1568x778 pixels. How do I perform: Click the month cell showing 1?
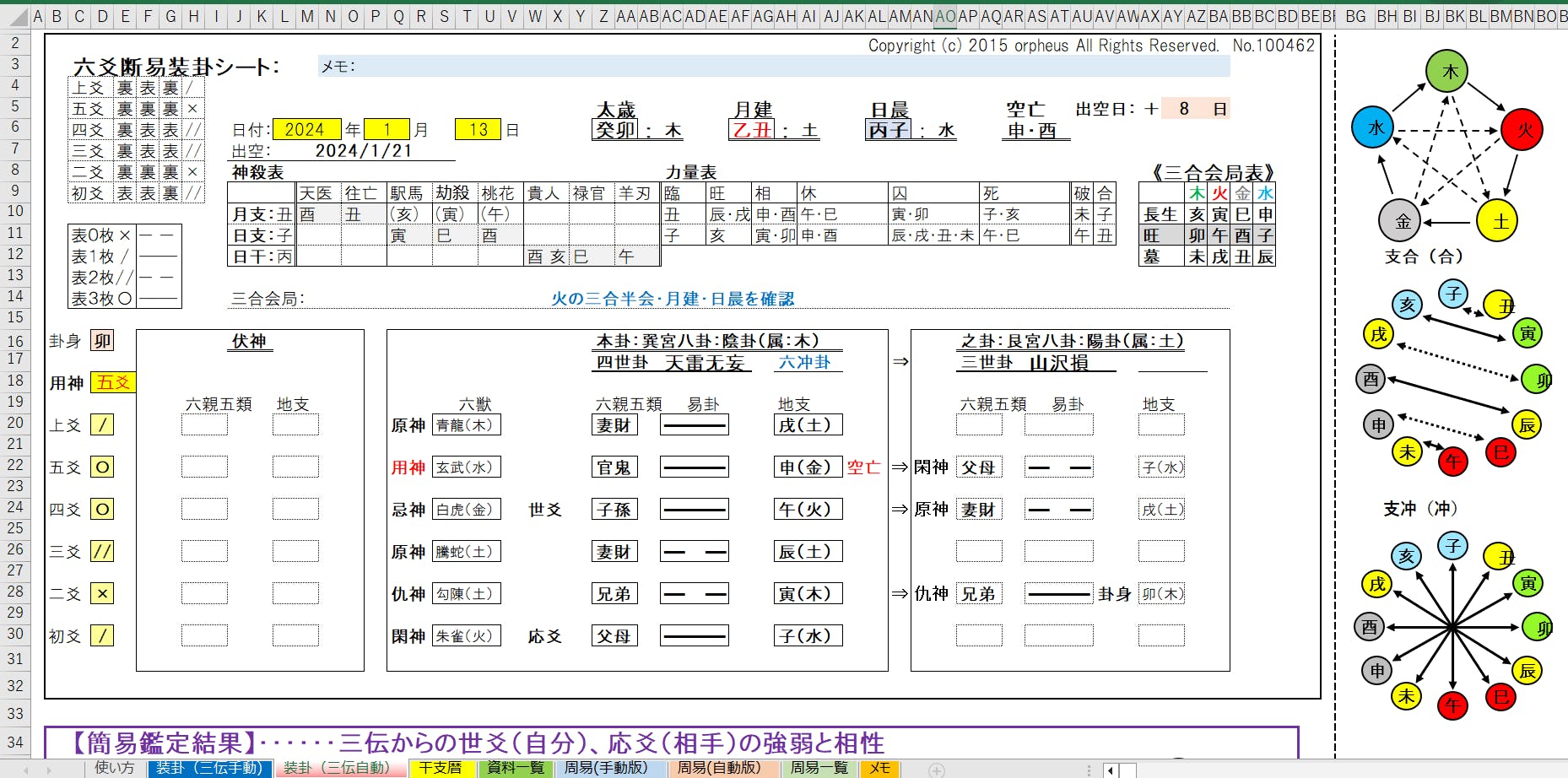click(x=387, y=129)
